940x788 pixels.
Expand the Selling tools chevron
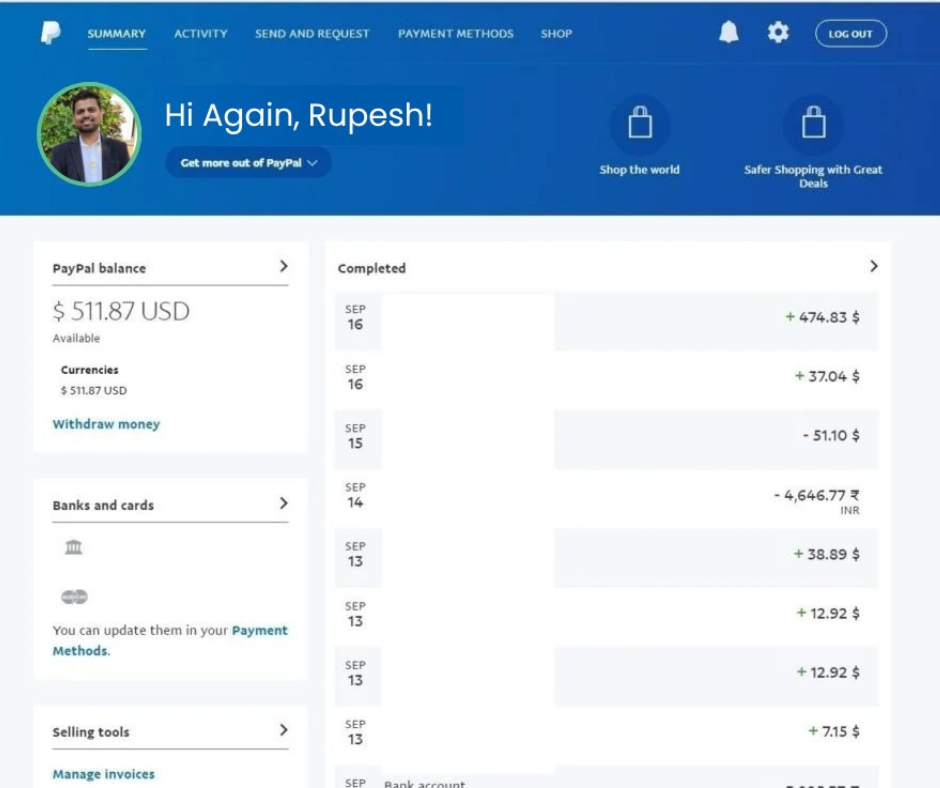point(284,730)
